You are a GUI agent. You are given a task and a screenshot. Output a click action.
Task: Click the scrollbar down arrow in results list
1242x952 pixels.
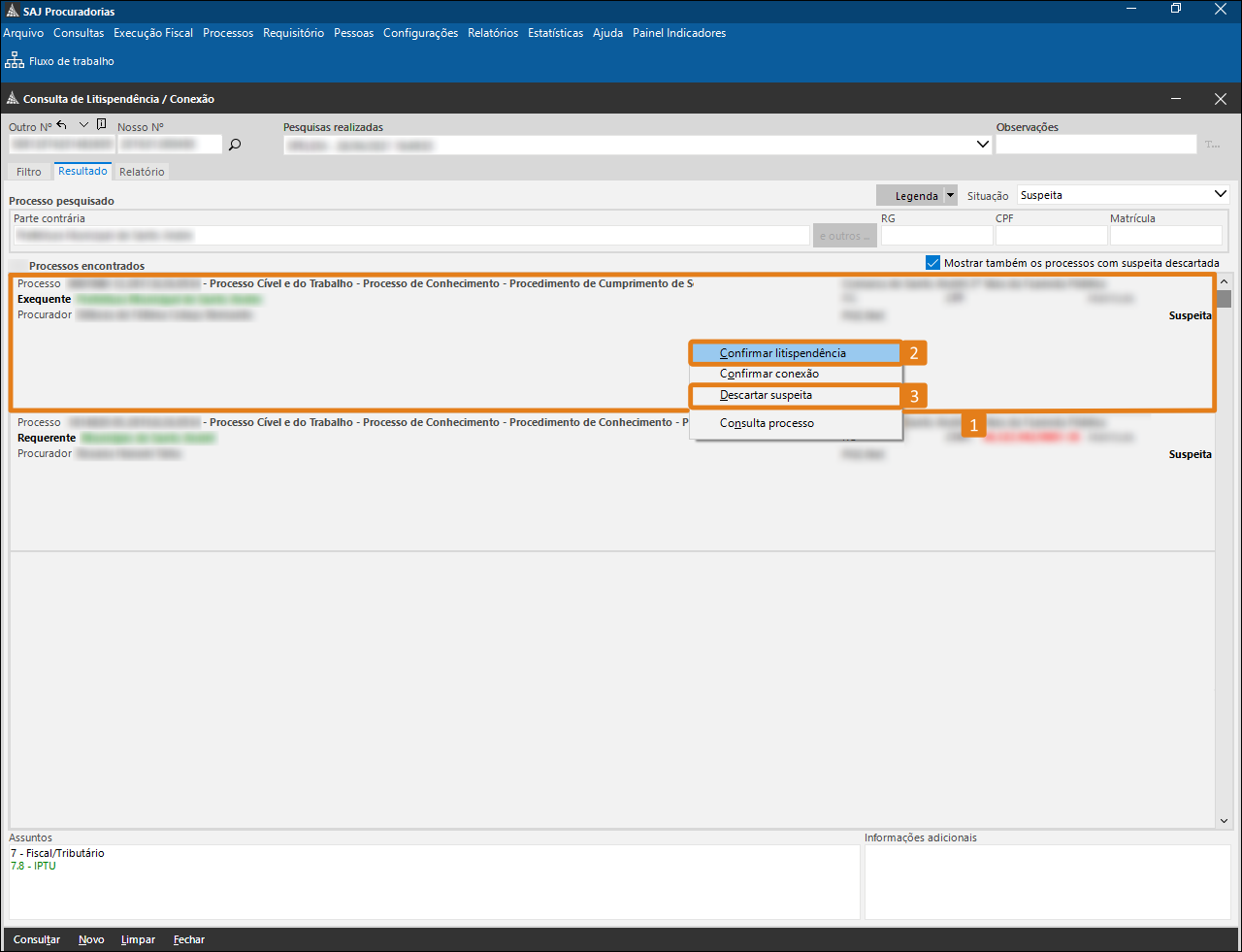click(x=1224, y=821)
